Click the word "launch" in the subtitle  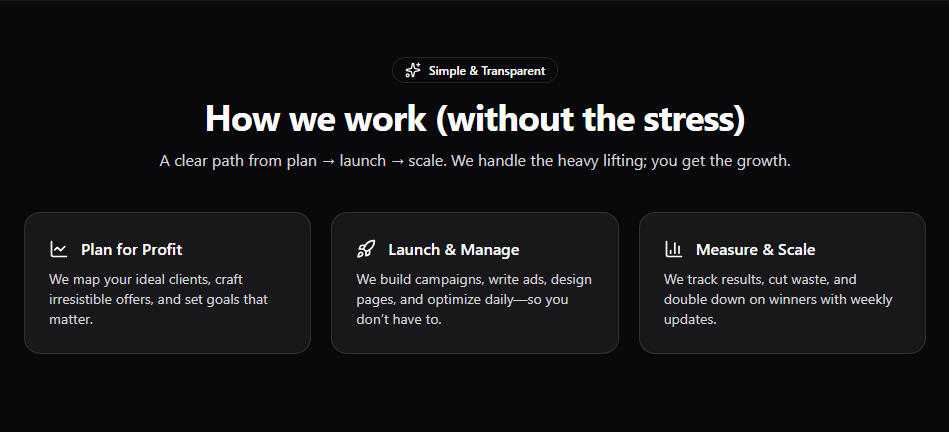[360, 161]
